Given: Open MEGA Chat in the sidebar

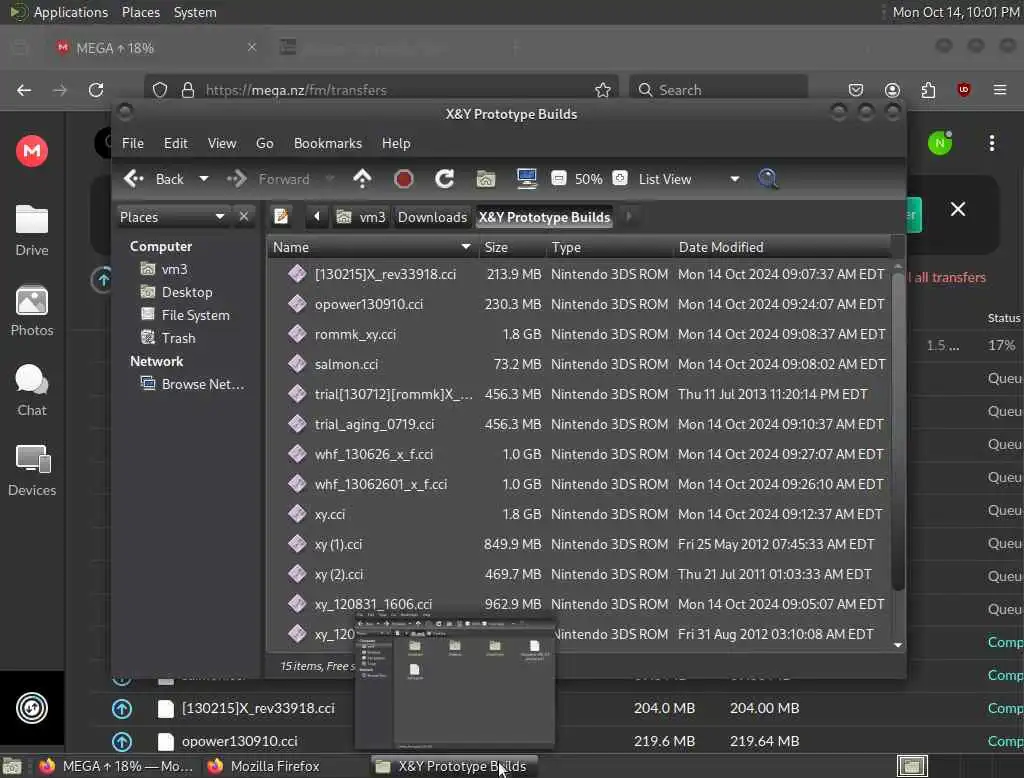Looking at the screenshot, I should (x=31, y=391).
